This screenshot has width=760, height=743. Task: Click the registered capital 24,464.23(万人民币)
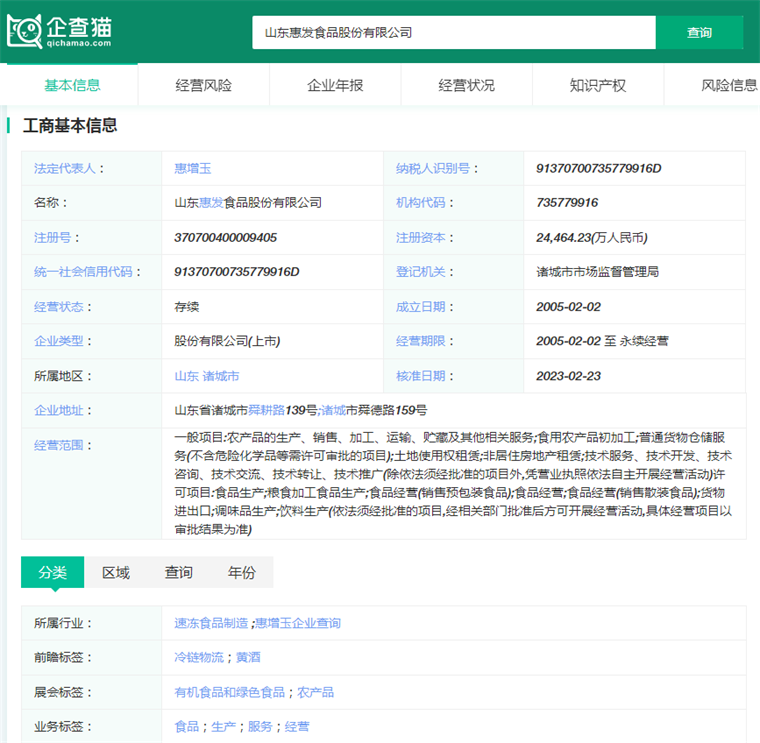click(x=591, y=237)
